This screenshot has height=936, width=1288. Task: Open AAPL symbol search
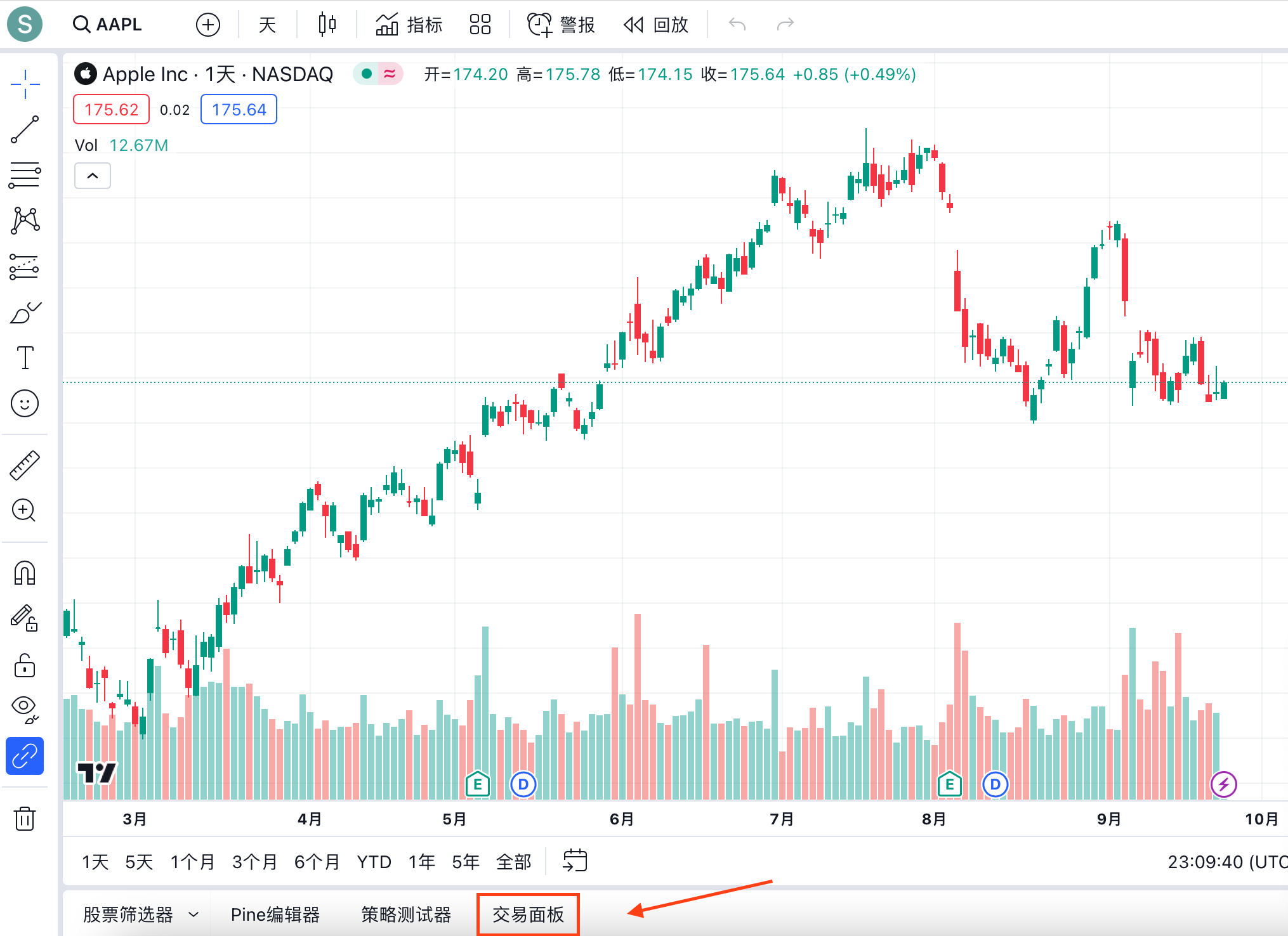(108, 24)
